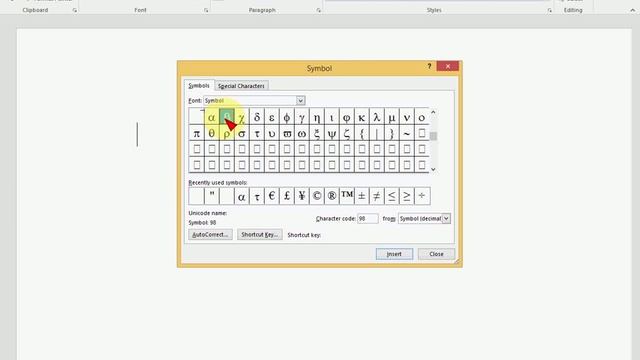Select the psi symbol in the grid
Viewport: 640px width, 360px height.
point(332,133)
